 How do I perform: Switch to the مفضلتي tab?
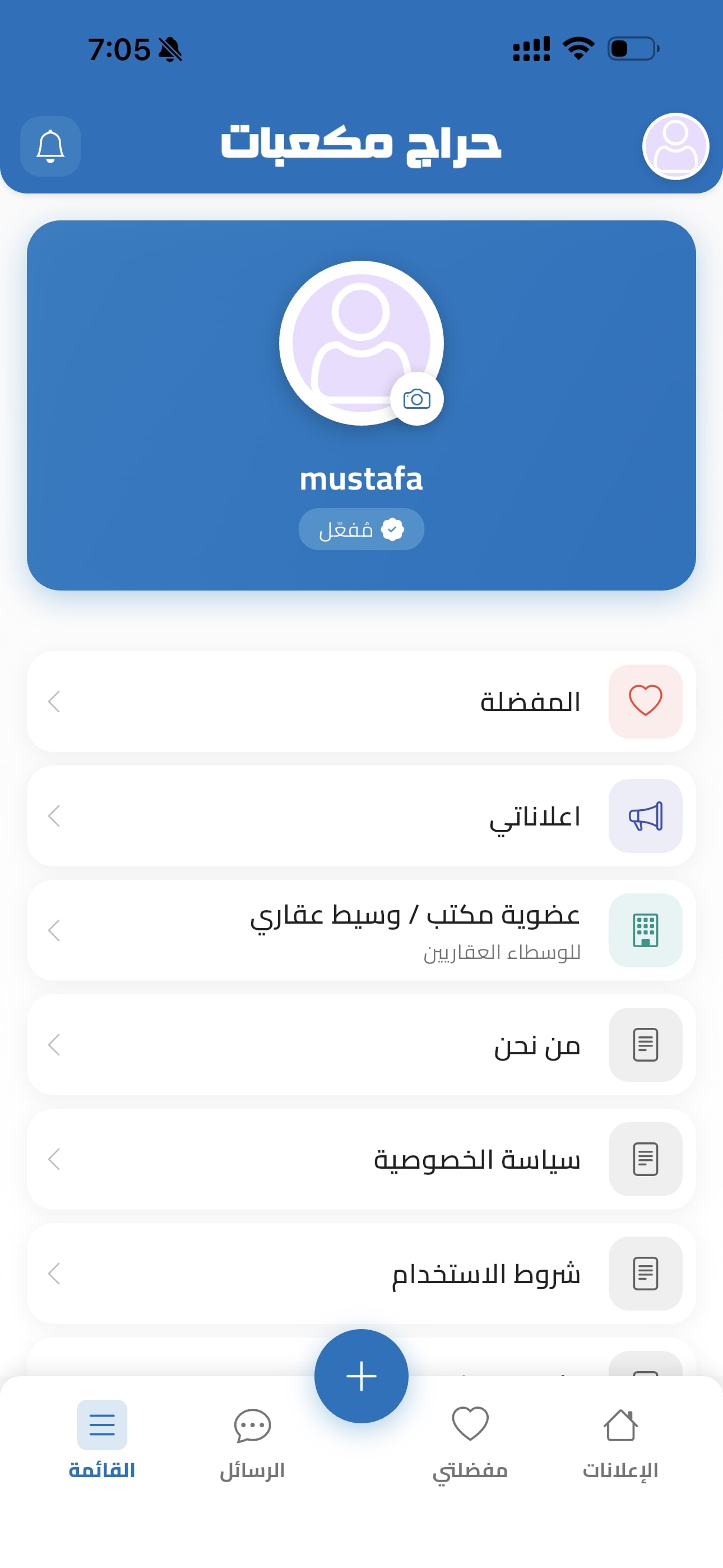(470, 1441)
